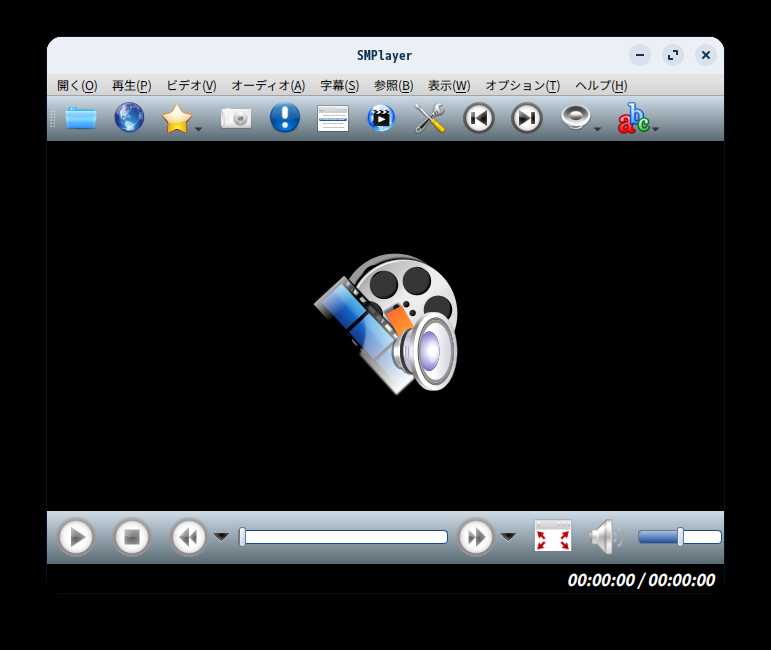The height and width of the screenshot is (650, 771).
Task: Start playback with the Play button
Action: click(x=76, y=537)
